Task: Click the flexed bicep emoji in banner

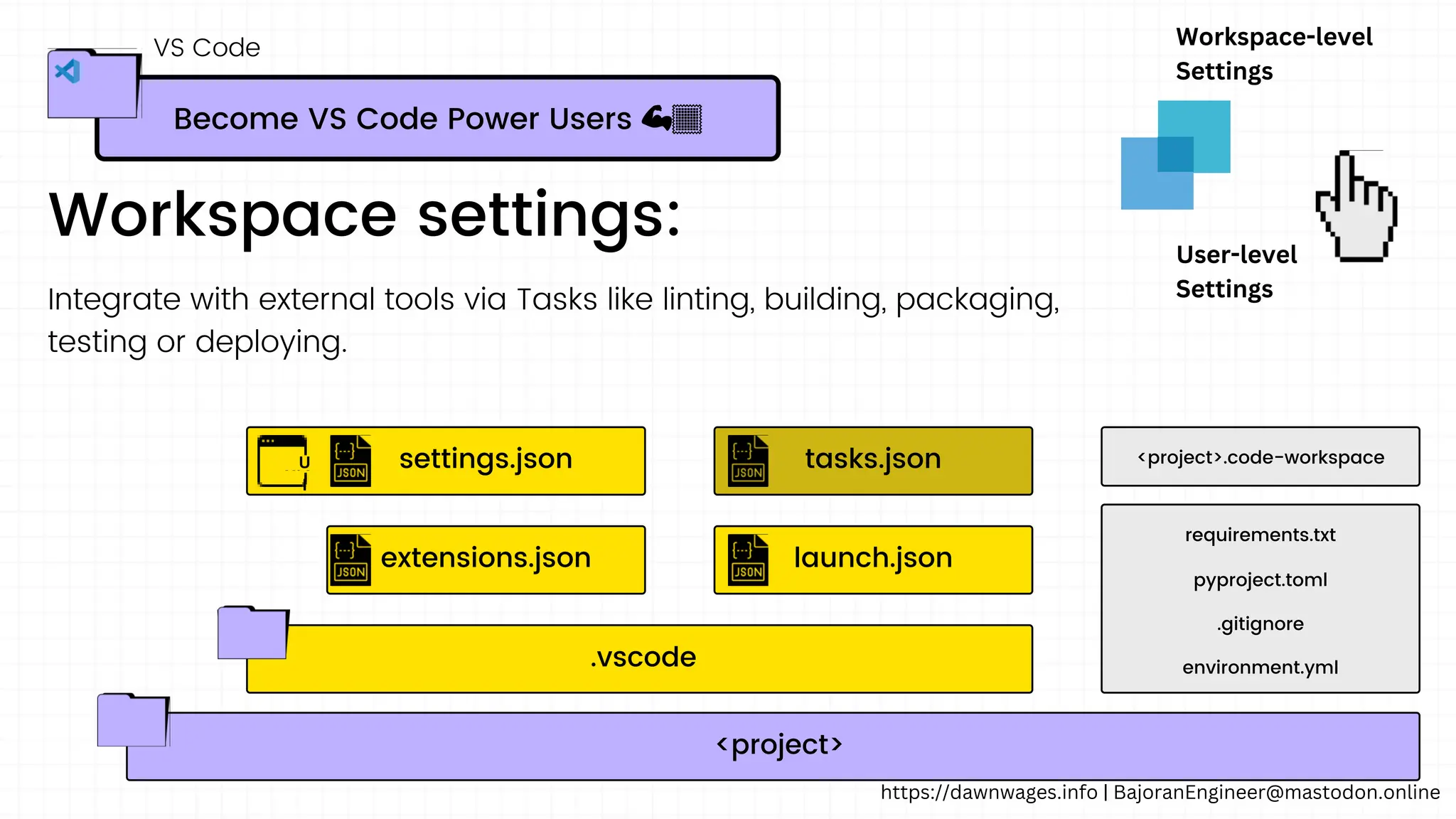Action: [x=656, y=118]
